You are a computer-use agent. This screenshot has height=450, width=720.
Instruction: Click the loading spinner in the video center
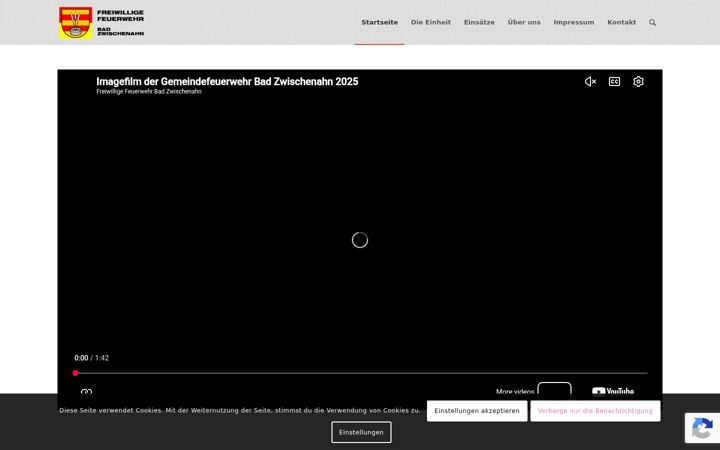[x=360, y=240]
